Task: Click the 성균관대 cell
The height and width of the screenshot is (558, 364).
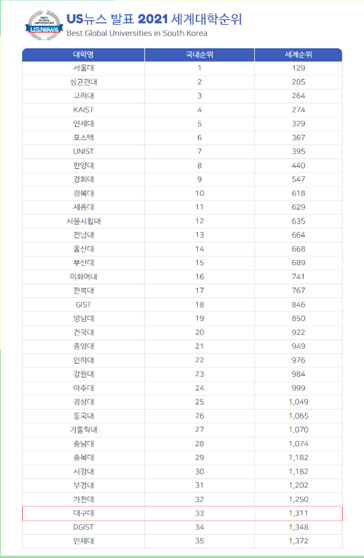Action: point(83,82)
